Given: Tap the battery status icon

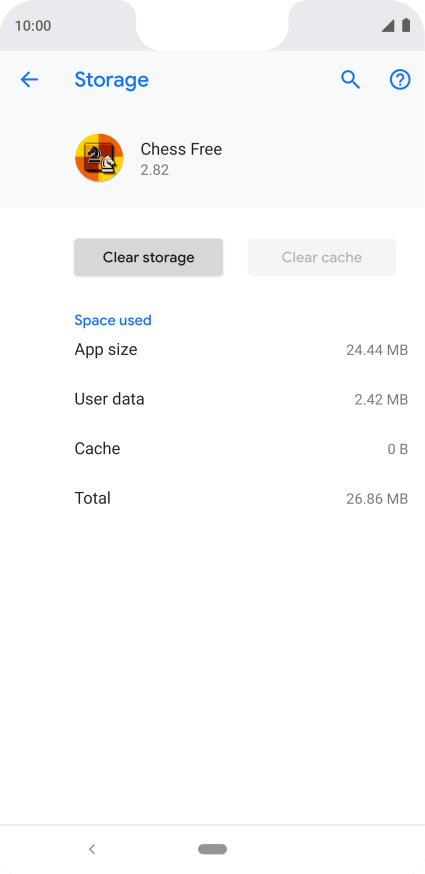Looking at the screenshot, I should coord(406,25).
